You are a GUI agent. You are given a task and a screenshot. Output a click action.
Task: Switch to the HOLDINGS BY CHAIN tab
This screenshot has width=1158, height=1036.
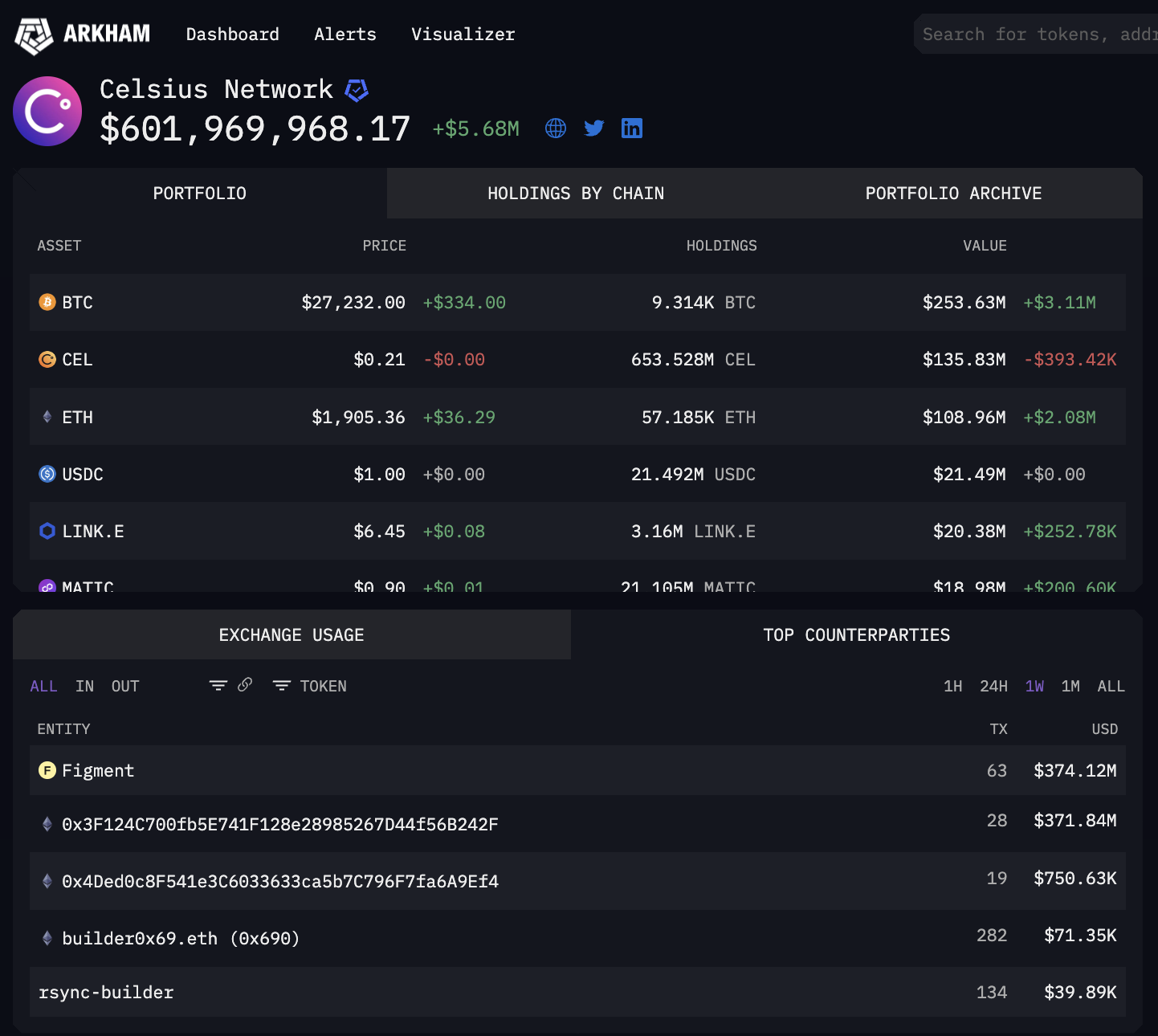(575, 193)
